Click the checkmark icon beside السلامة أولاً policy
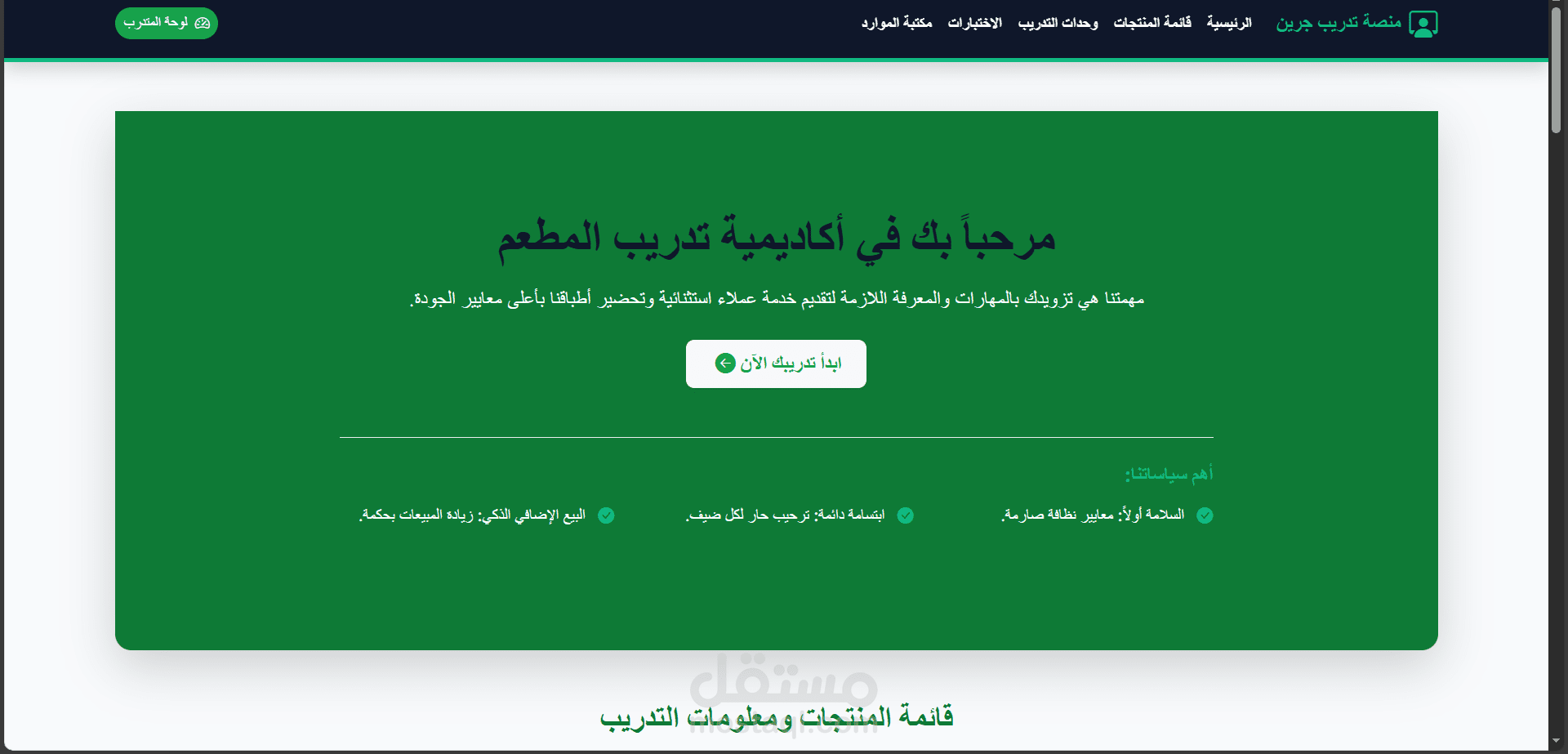Viewport: 1568px width, 754px height. click(x=1205, y=515)
